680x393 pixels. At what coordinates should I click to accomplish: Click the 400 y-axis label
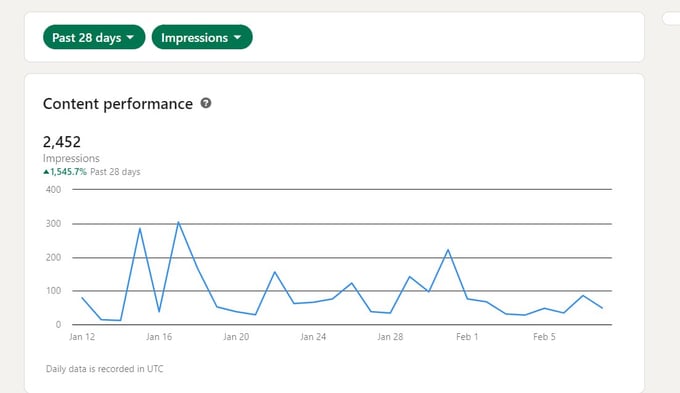coord(53,190)
